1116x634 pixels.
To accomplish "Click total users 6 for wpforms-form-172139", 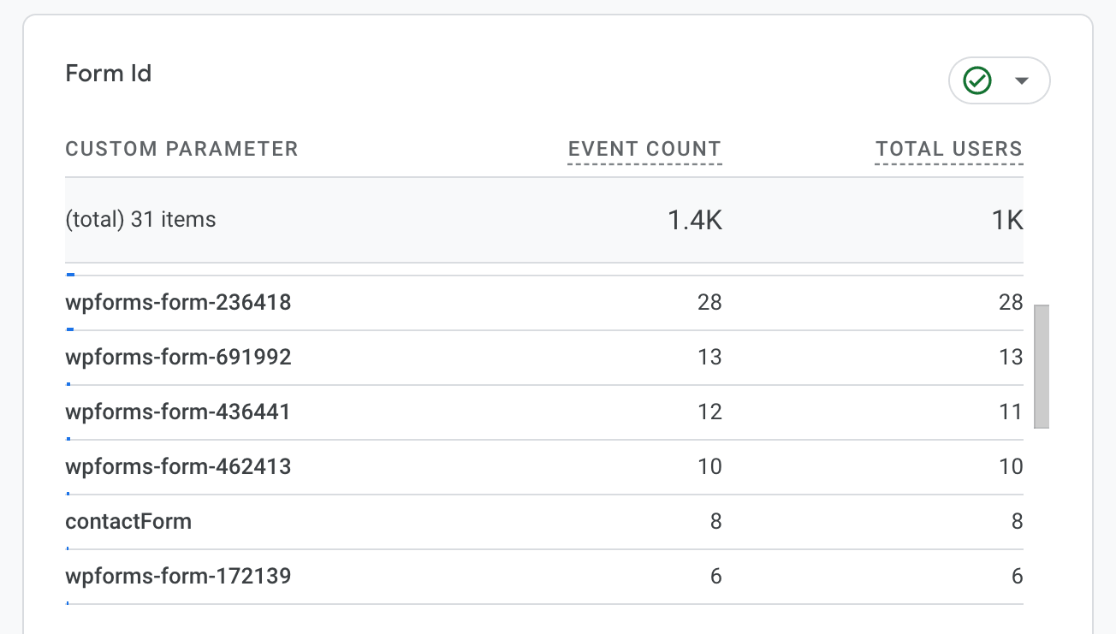I will [1017, 576].
